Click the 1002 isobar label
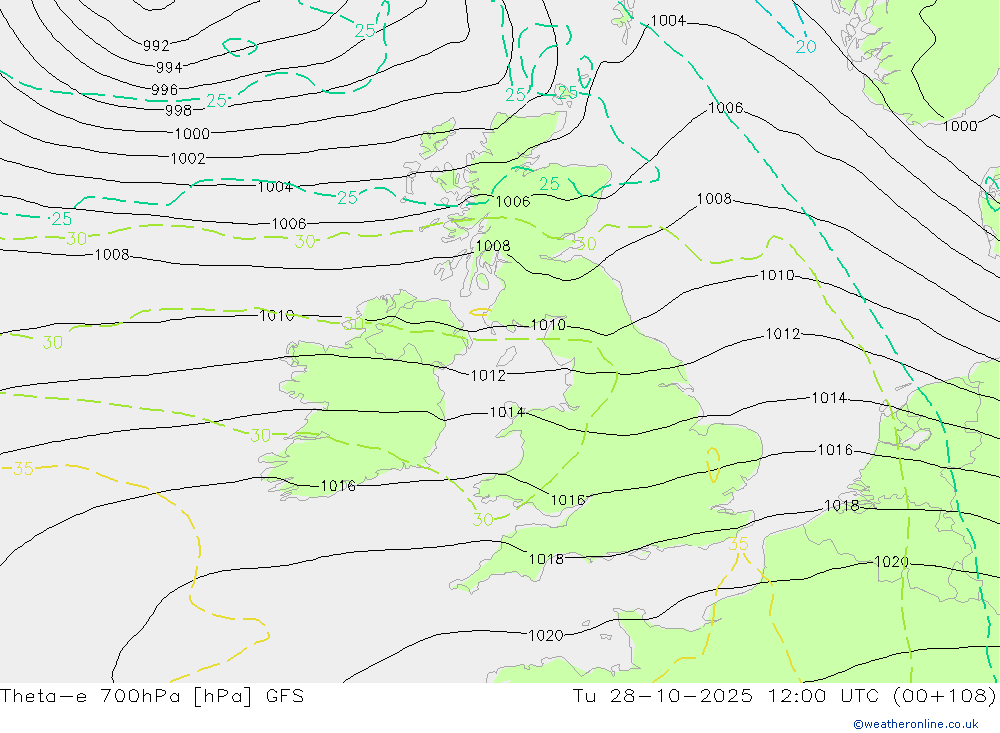 click(188, 158)
